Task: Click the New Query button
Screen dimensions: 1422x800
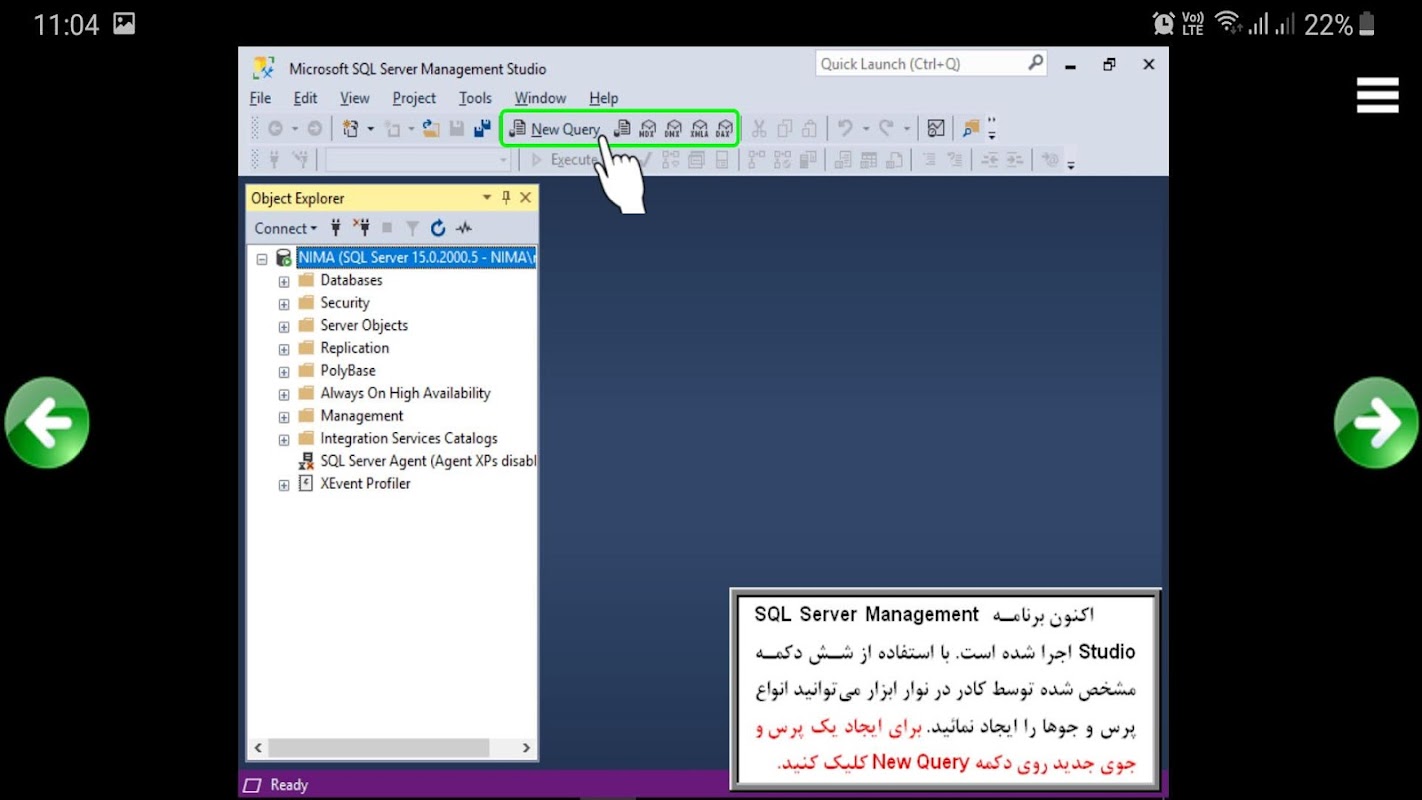Action: pos(555,129)
